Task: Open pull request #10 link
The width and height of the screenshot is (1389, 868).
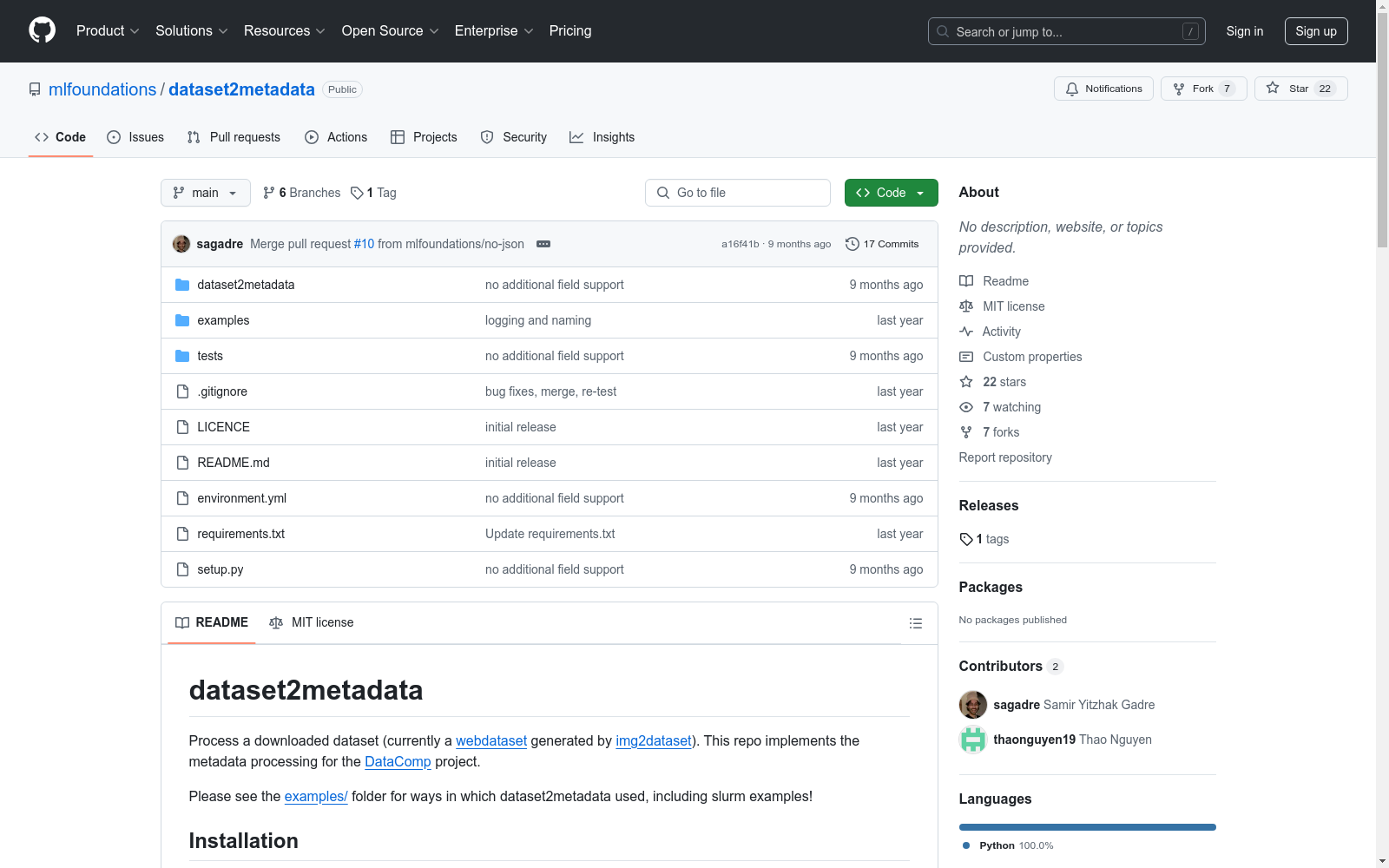Action: pyautogui.click(x=365, y=244)
